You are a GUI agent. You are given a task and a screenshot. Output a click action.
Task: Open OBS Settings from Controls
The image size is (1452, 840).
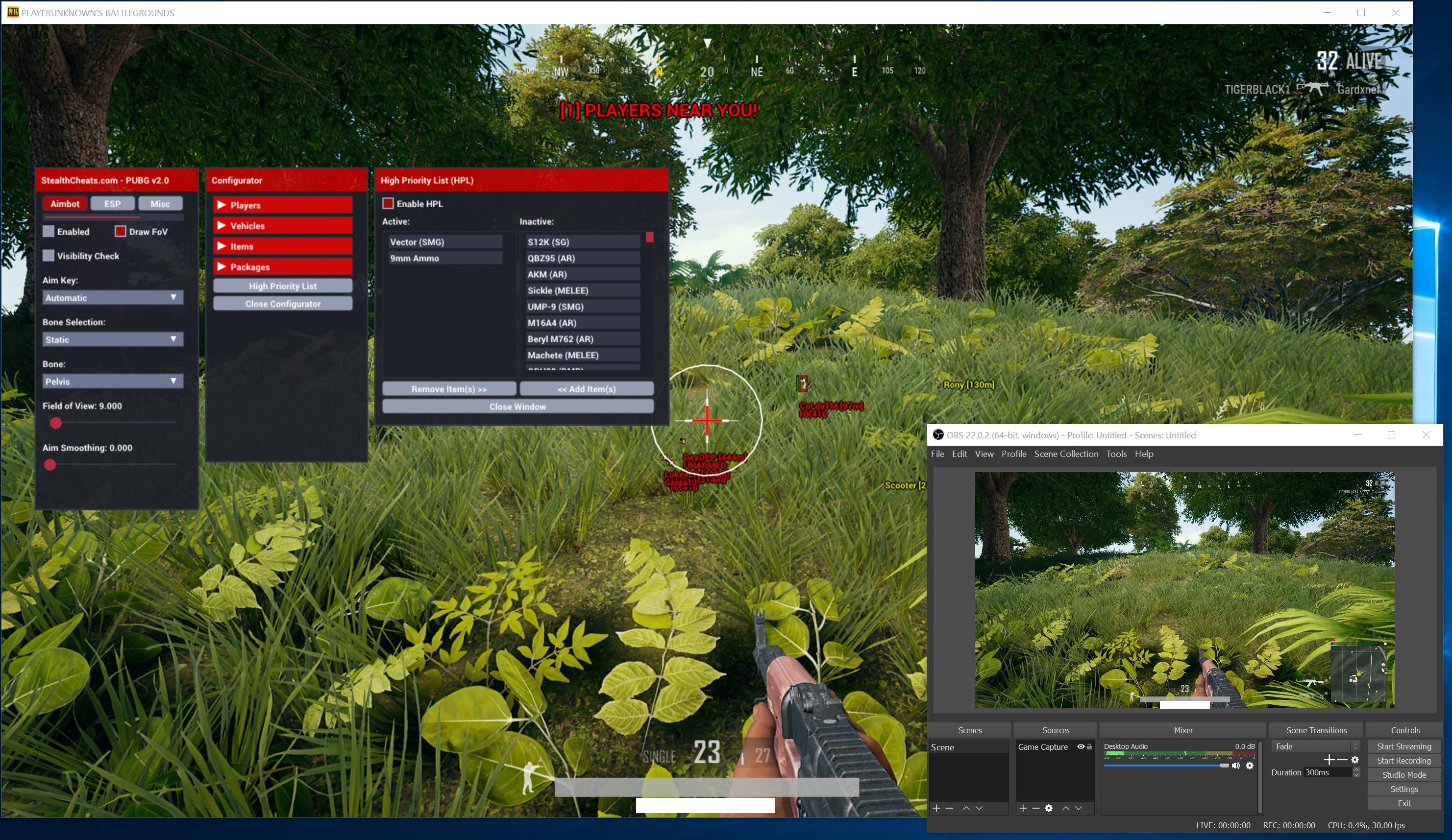(1404, 789)
